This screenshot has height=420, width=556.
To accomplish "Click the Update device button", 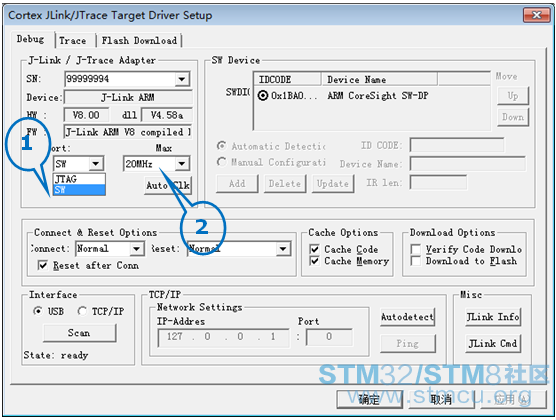I will pyautogui.click(x=333, y=184).
